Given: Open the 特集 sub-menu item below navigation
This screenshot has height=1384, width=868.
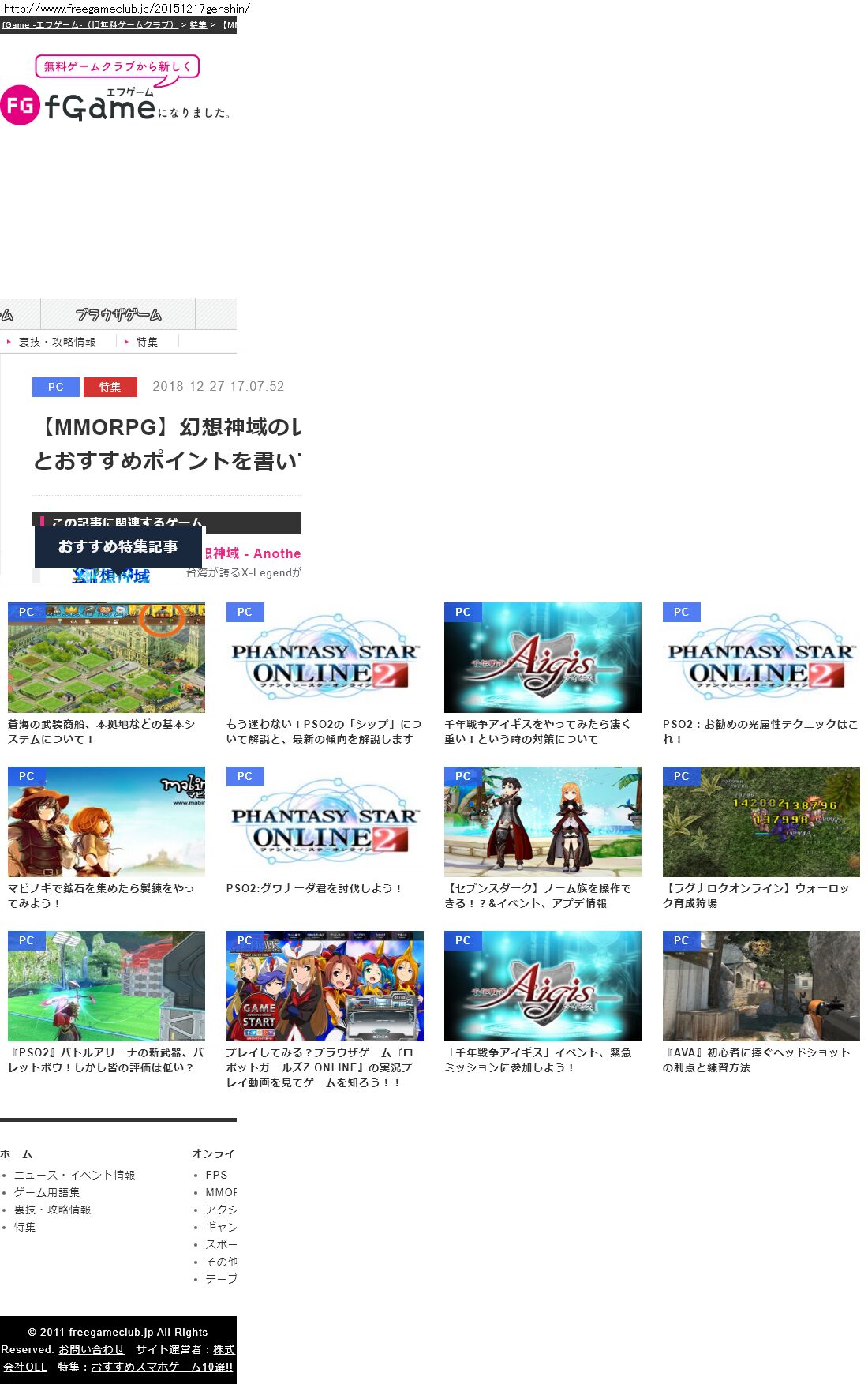Looking at the screenshot, I should (147, 342).
